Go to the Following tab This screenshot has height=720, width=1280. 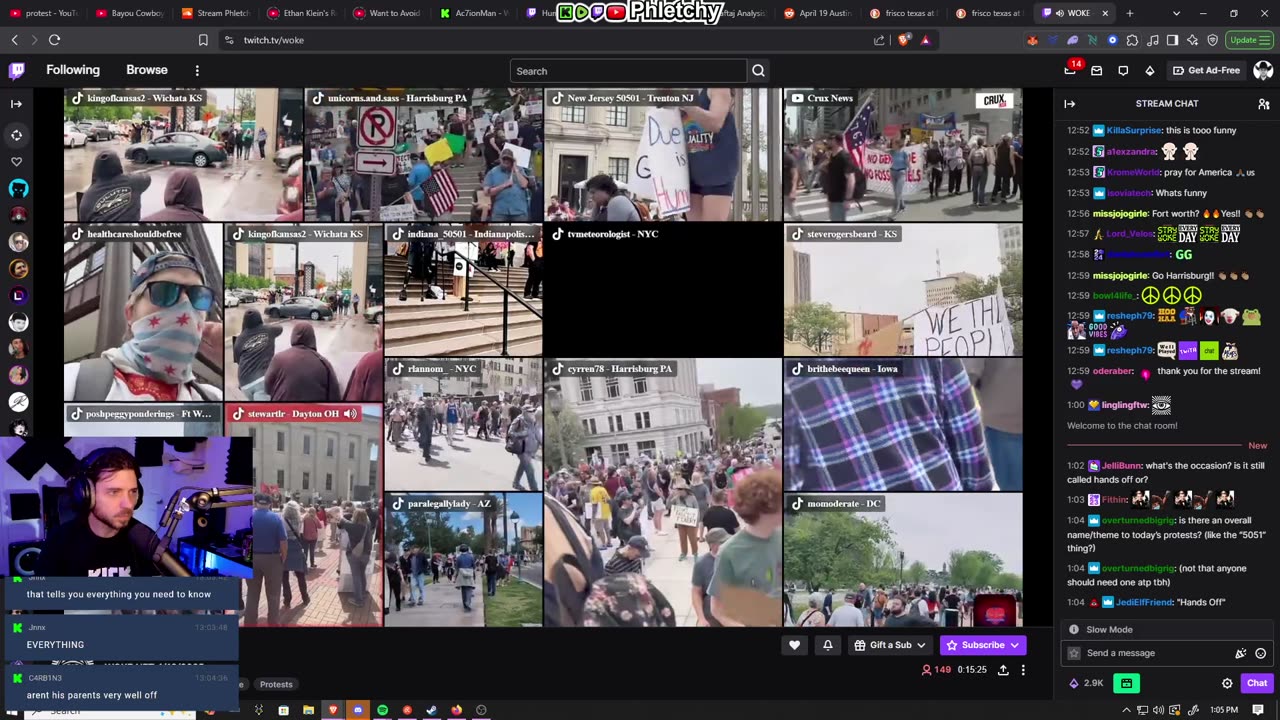[x=73, y=70]
